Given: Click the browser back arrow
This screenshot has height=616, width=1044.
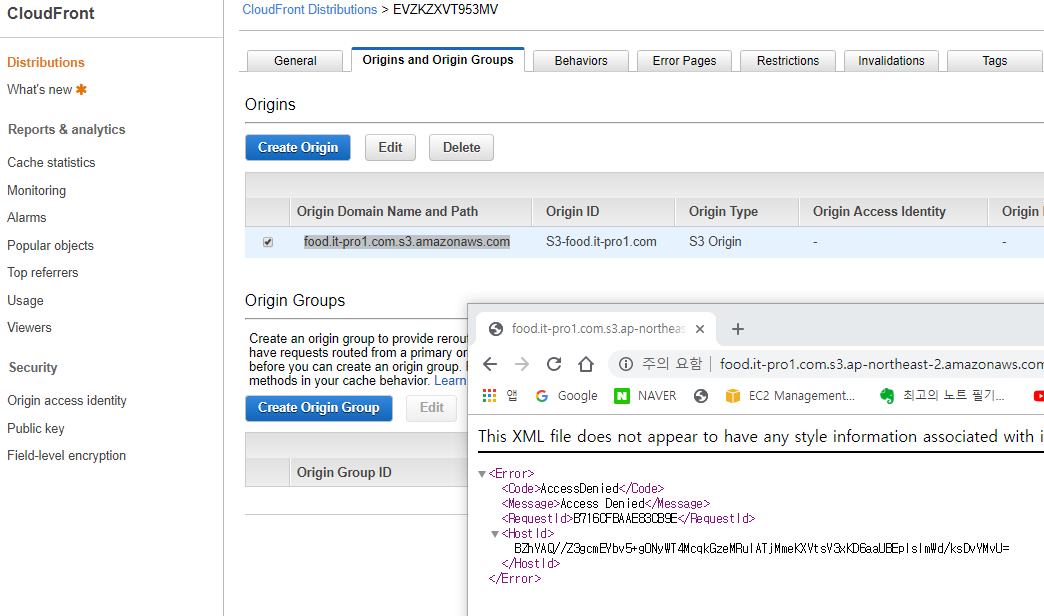Looking at the screenshot, I should tap(490, 364).
